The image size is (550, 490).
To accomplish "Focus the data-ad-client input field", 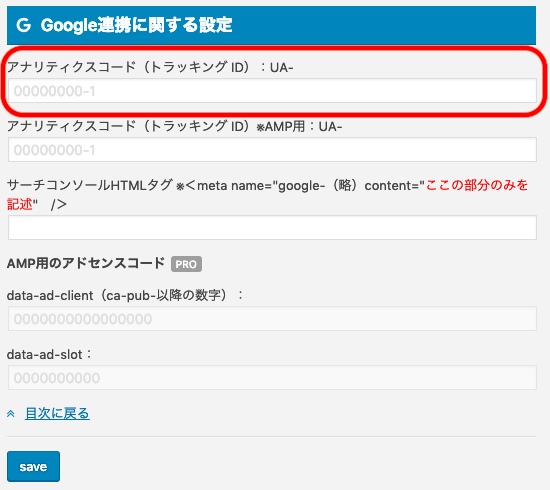I will [x=272, y=318].
